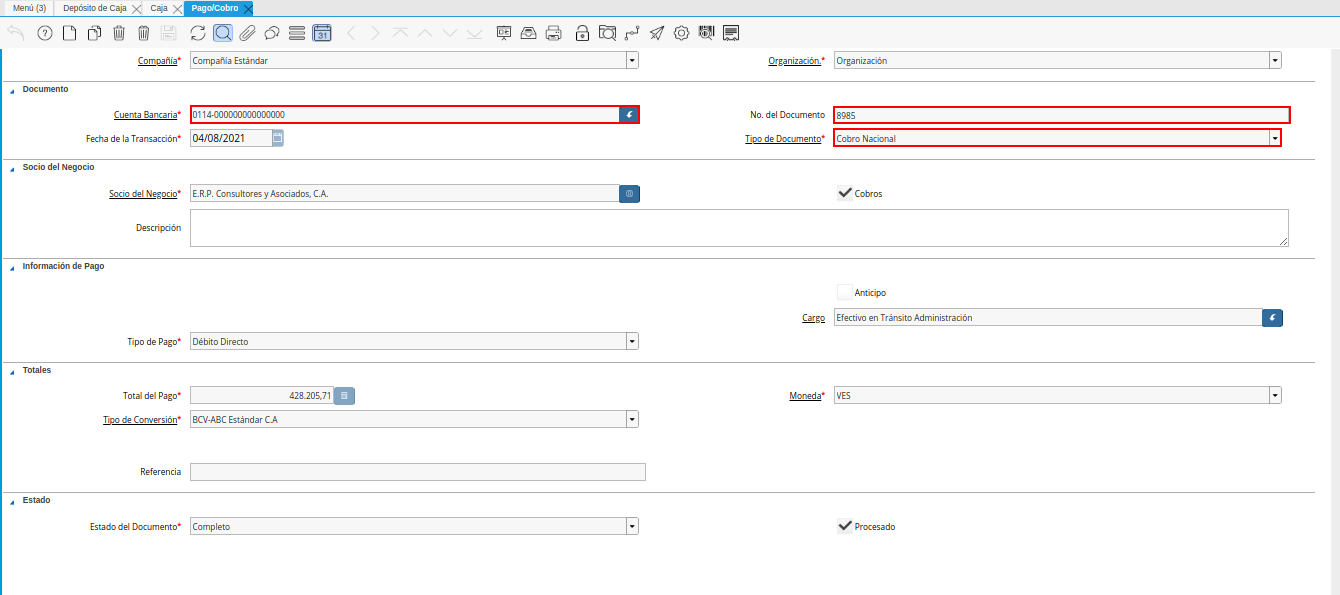This screenshot has height=595, width=1340.
Task: Select the Pago/Cobro tab
Action: coord(215,8)
